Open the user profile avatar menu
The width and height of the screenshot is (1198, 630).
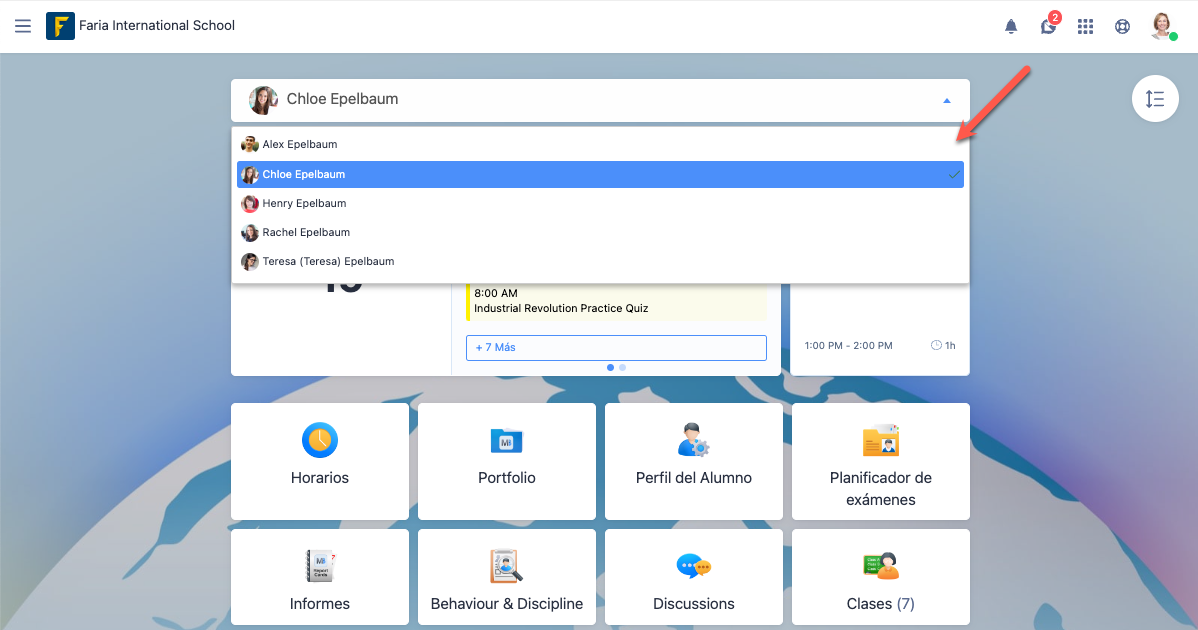click(1162, 26)
